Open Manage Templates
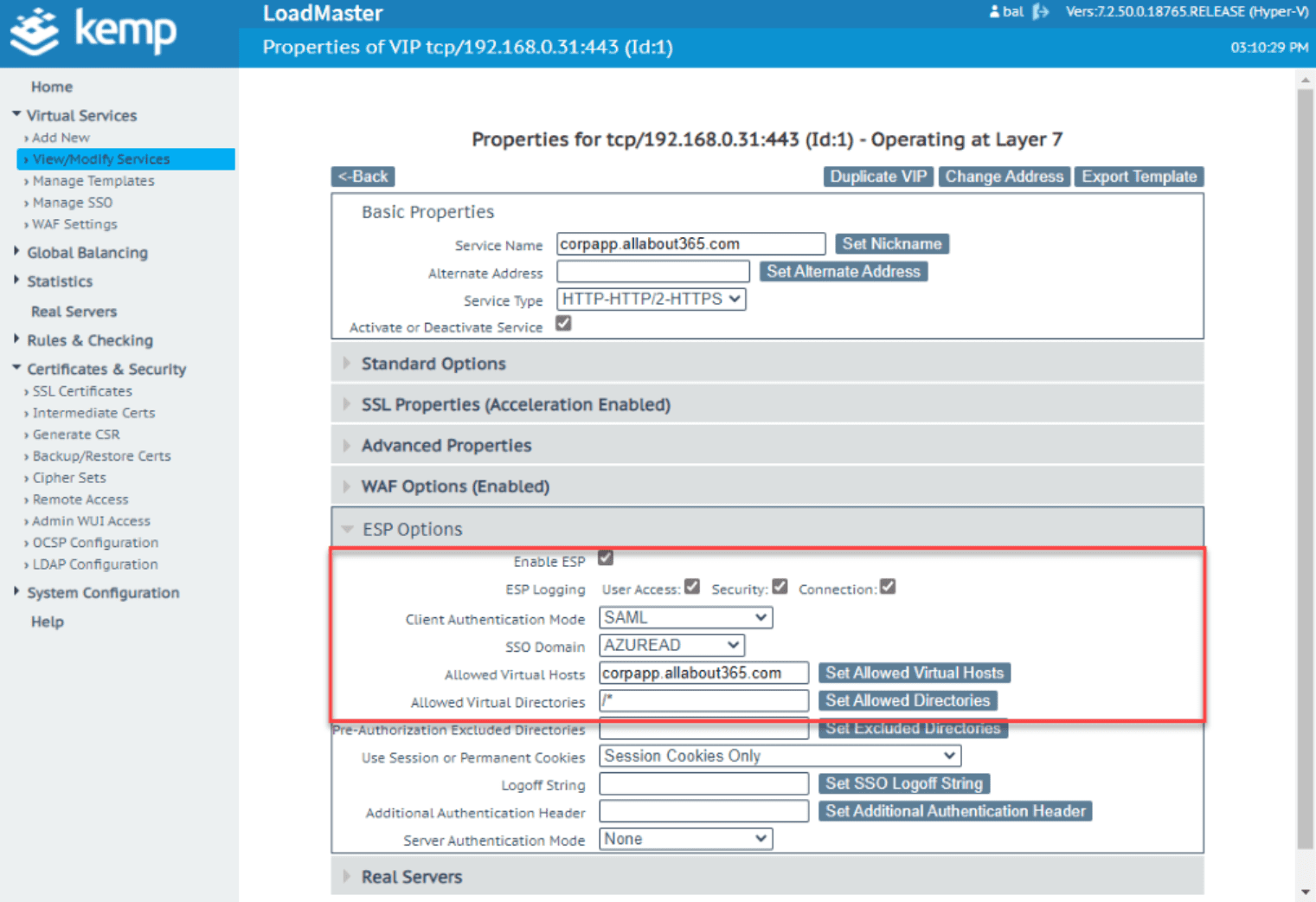This screenshot has width=1316, height=902. [93, 181]
